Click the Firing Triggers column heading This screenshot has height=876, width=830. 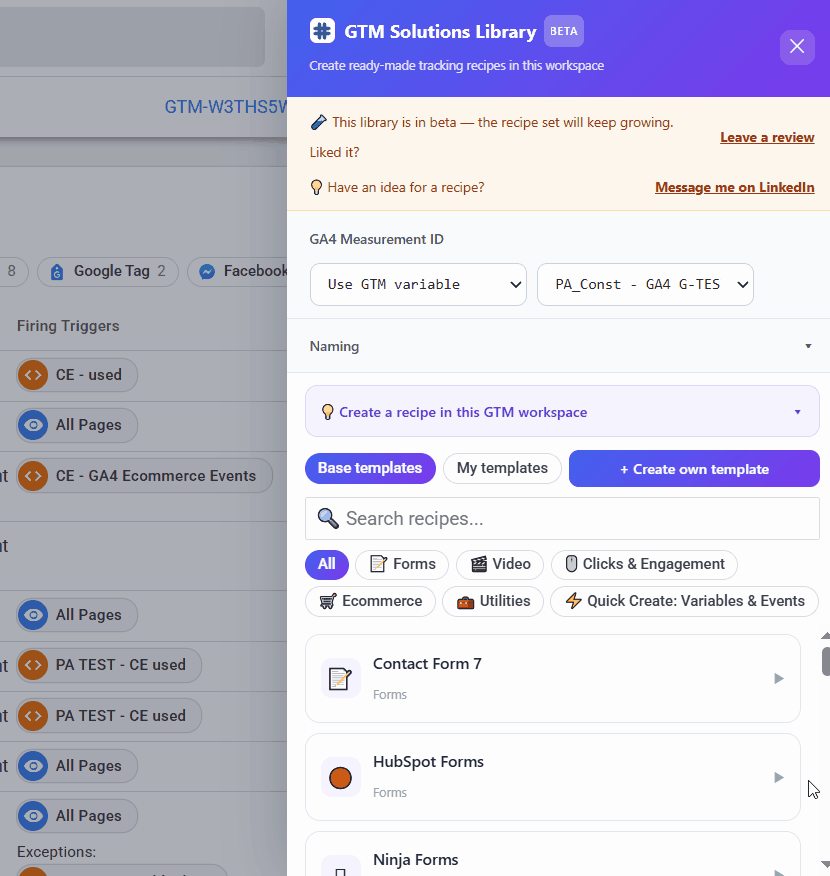pyautogui.click(x=68, y=326)
